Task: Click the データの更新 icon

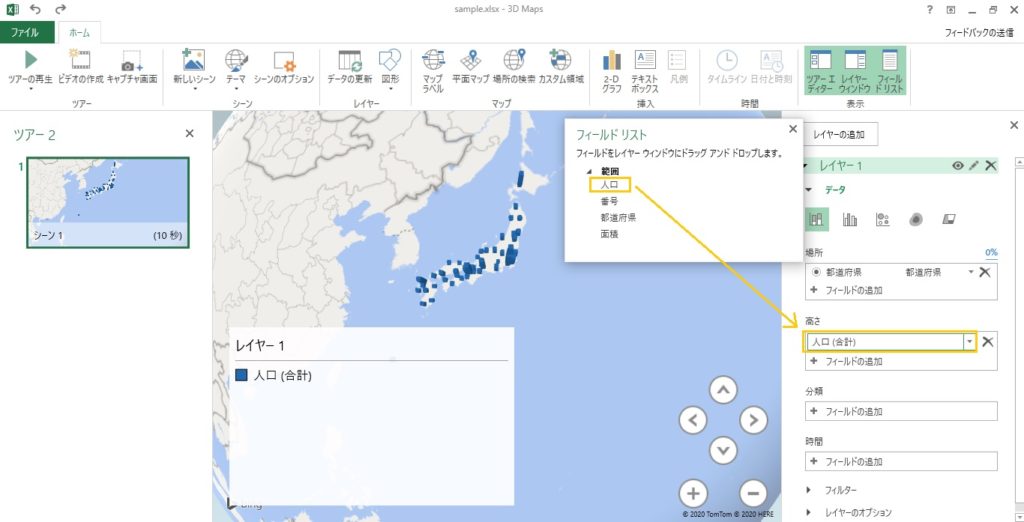Action: coord(350,62)
